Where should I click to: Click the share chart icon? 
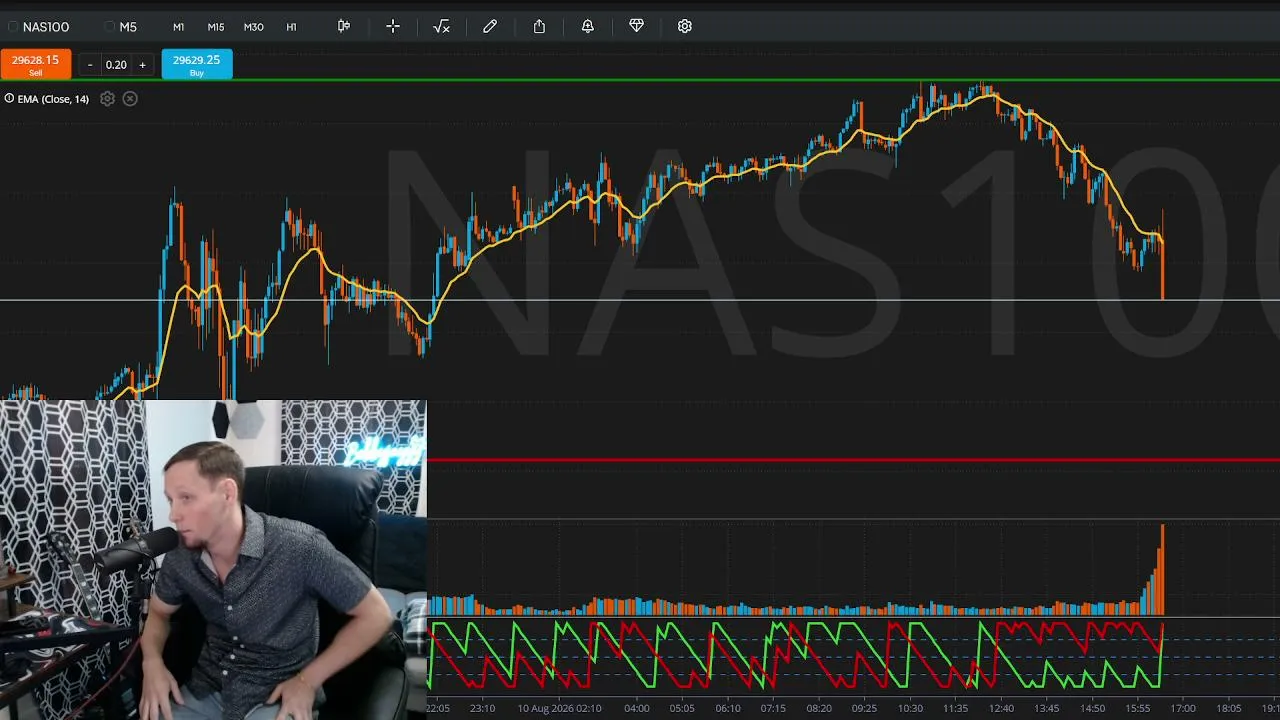(539, 26)
